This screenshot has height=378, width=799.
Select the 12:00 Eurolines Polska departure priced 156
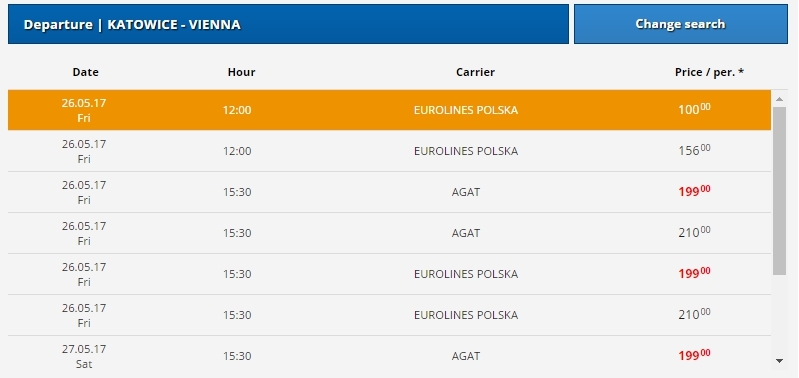pyautogui.click(x=389, y=151)
